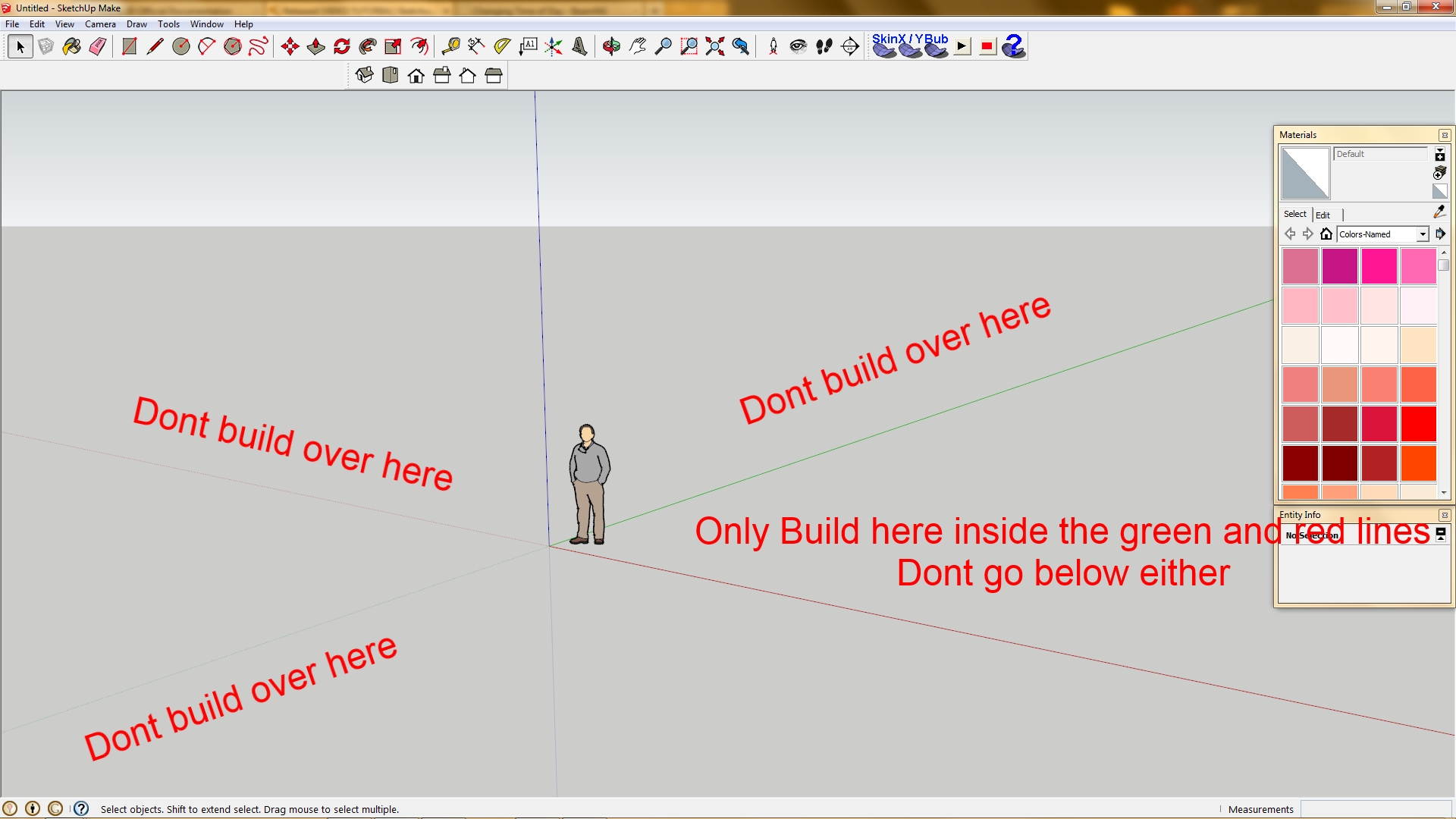Pick the Eraser tool
1456x819 pixels.
pyautogui.click(x=98, y=47)
